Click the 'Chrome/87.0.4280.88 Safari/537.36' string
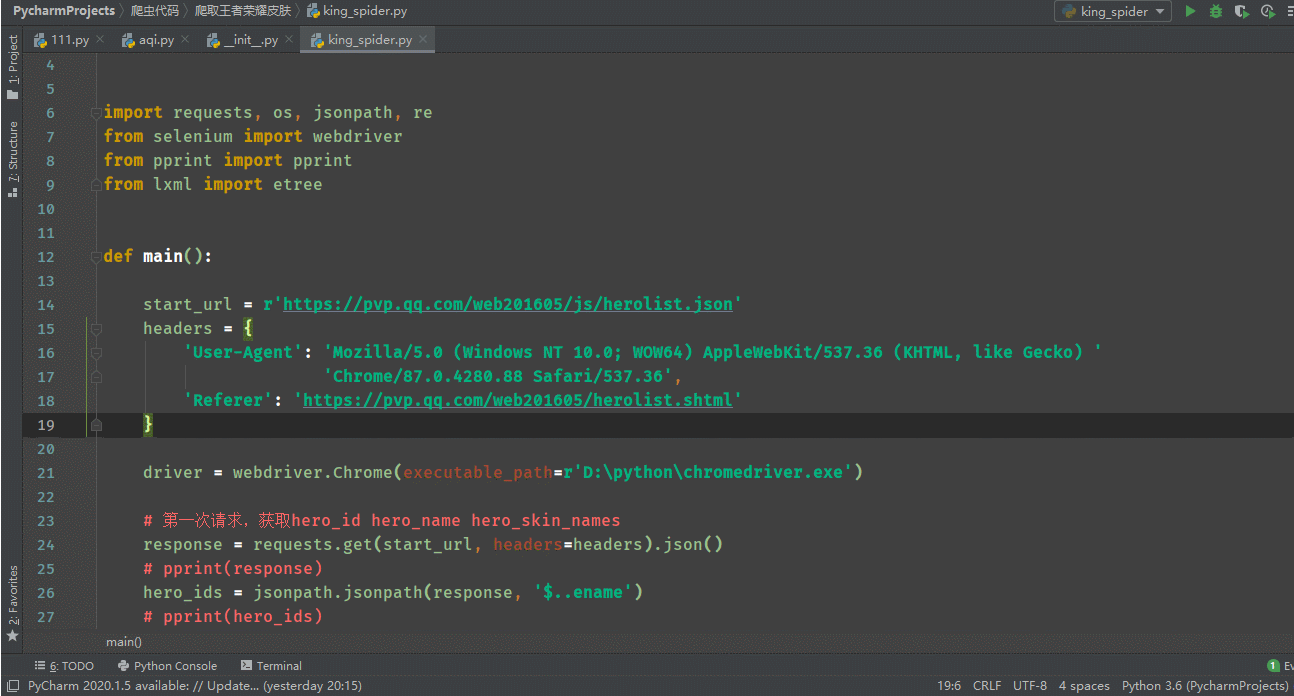Viewport: 1294px width, 696px height. tap(498, 376)
